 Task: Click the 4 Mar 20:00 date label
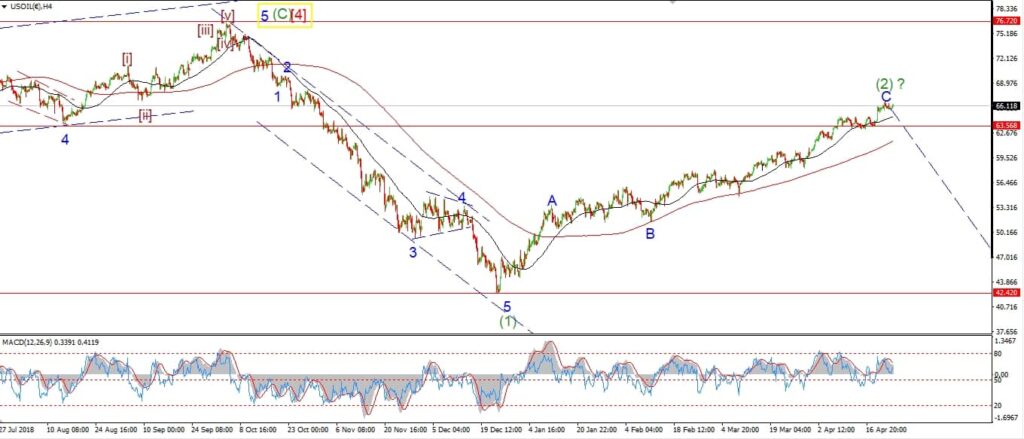(x=741, y=430)
